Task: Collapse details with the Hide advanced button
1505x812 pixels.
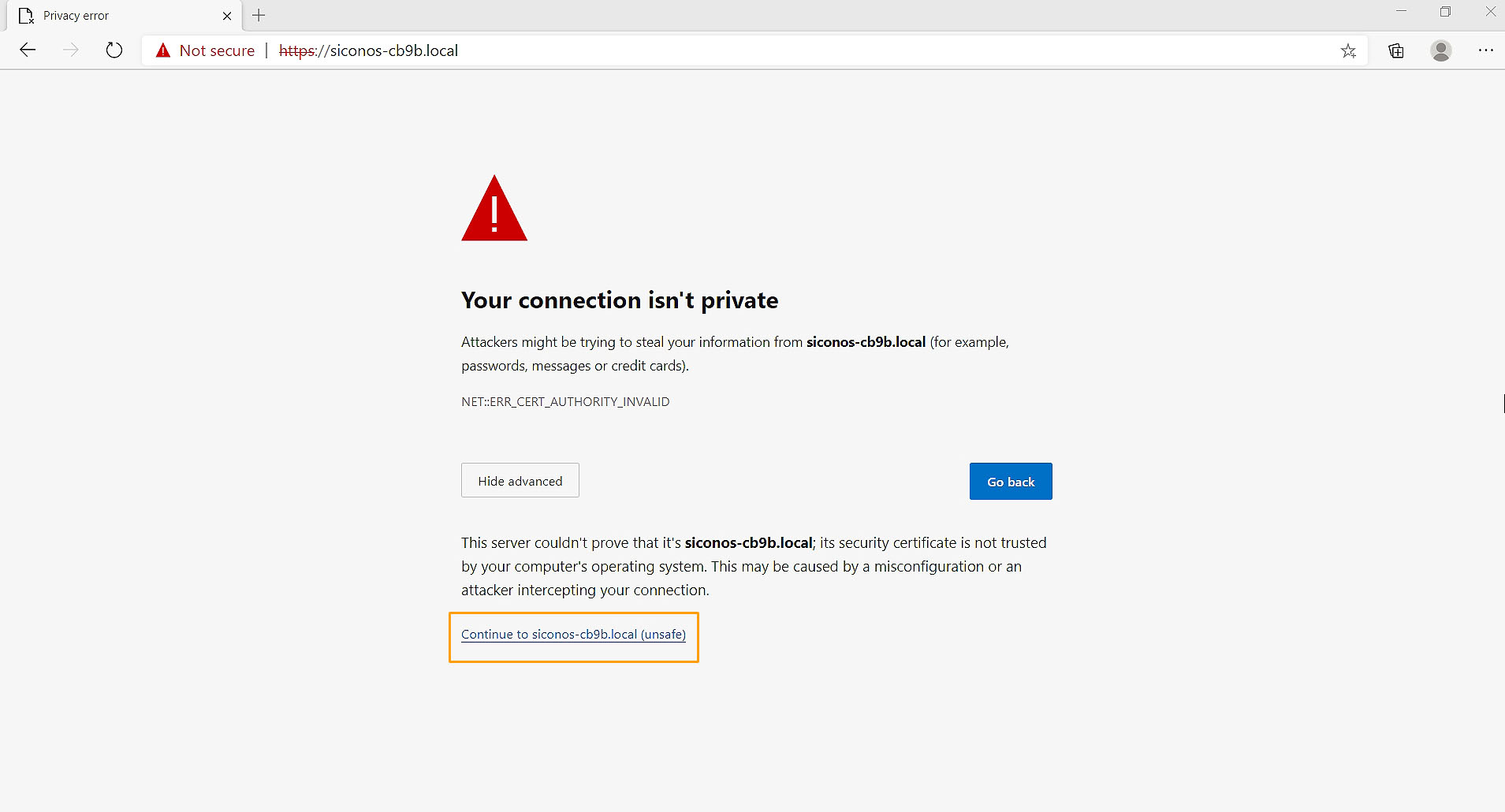Action: tap(520, 481)
